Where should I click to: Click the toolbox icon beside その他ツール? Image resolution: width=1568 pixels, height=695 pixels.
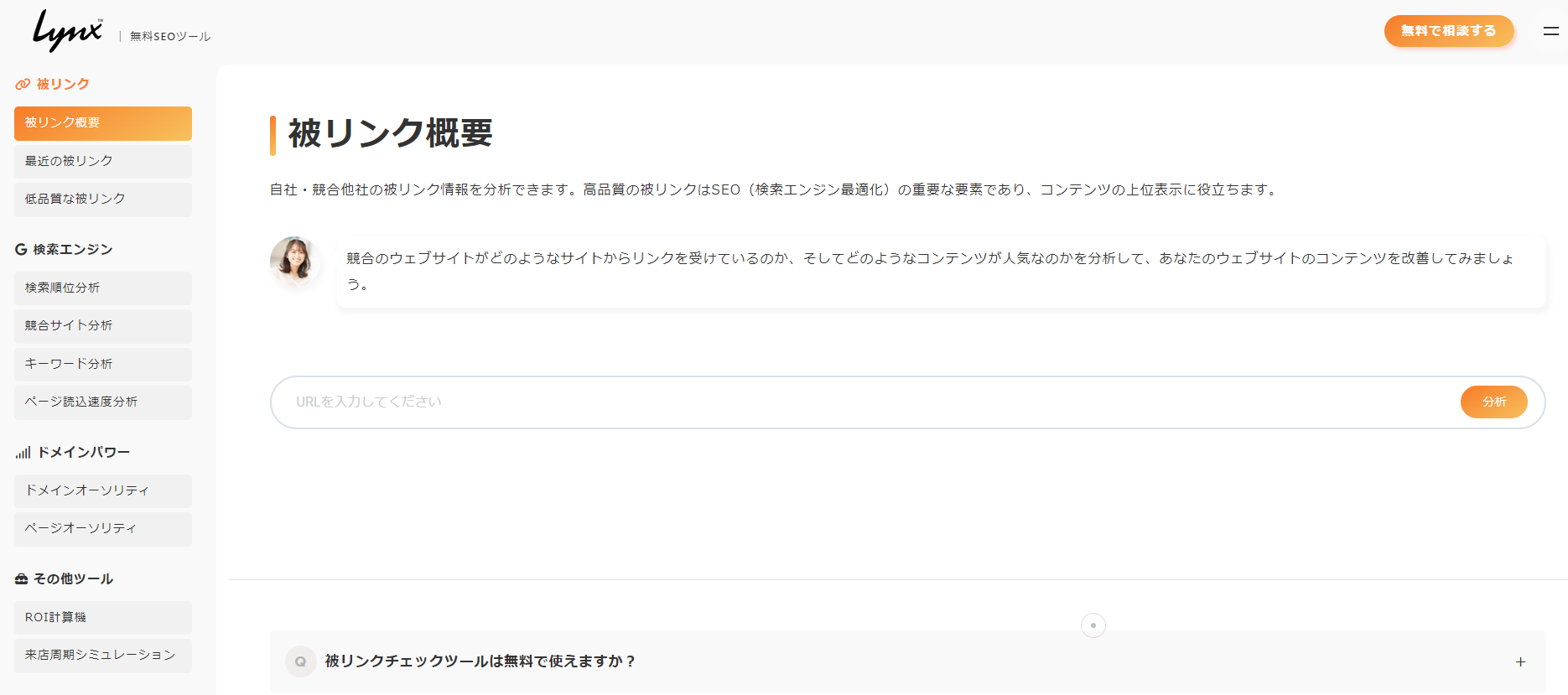point(22,579)
